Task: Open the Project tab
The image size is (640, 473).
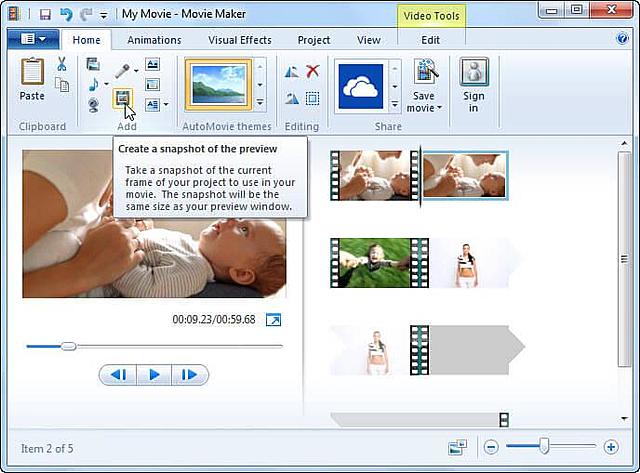Action: [314, 40]
